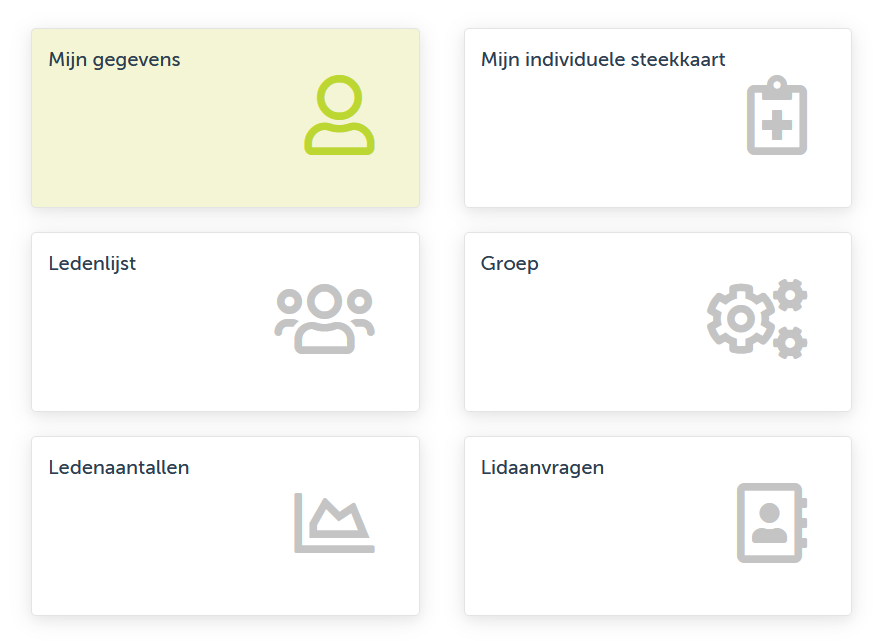Select the "Groep" label text
This screenshot has height=641, width=874.
[x=509, y=264]
